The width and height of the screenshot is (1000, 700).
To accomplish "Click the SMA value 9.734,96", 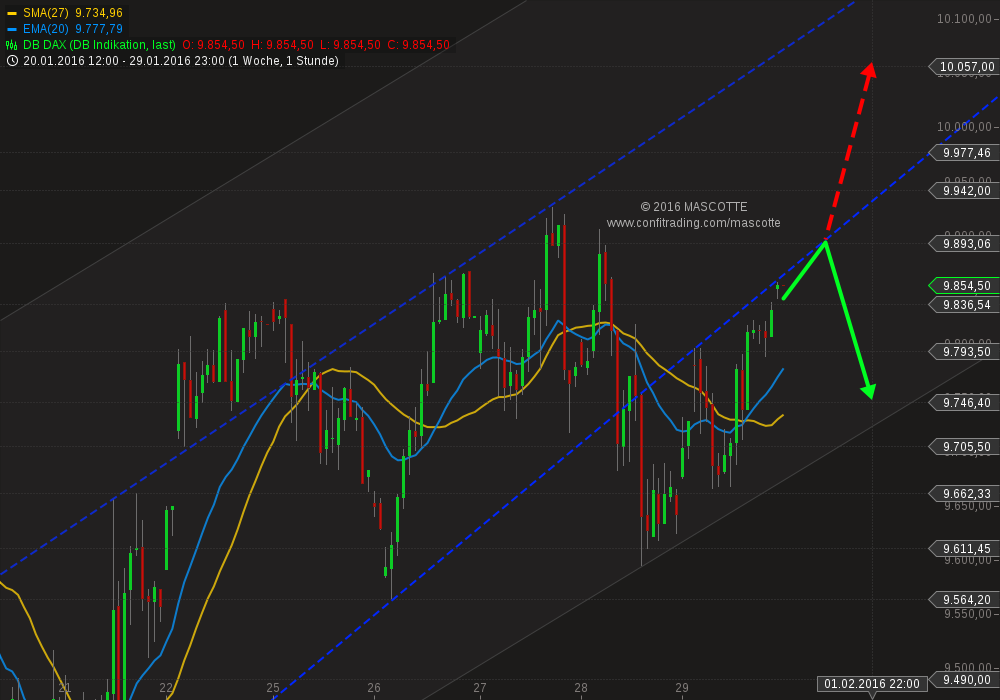I will click(99, 13).
